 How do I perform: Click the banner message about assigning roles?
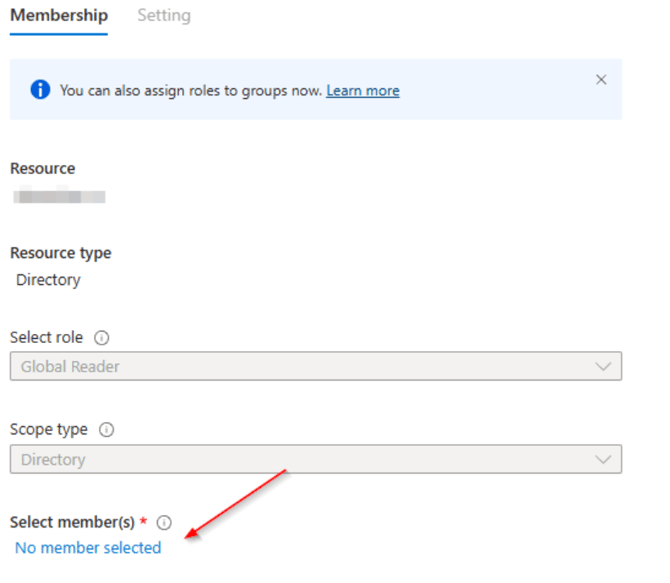(x=190, y=91)
